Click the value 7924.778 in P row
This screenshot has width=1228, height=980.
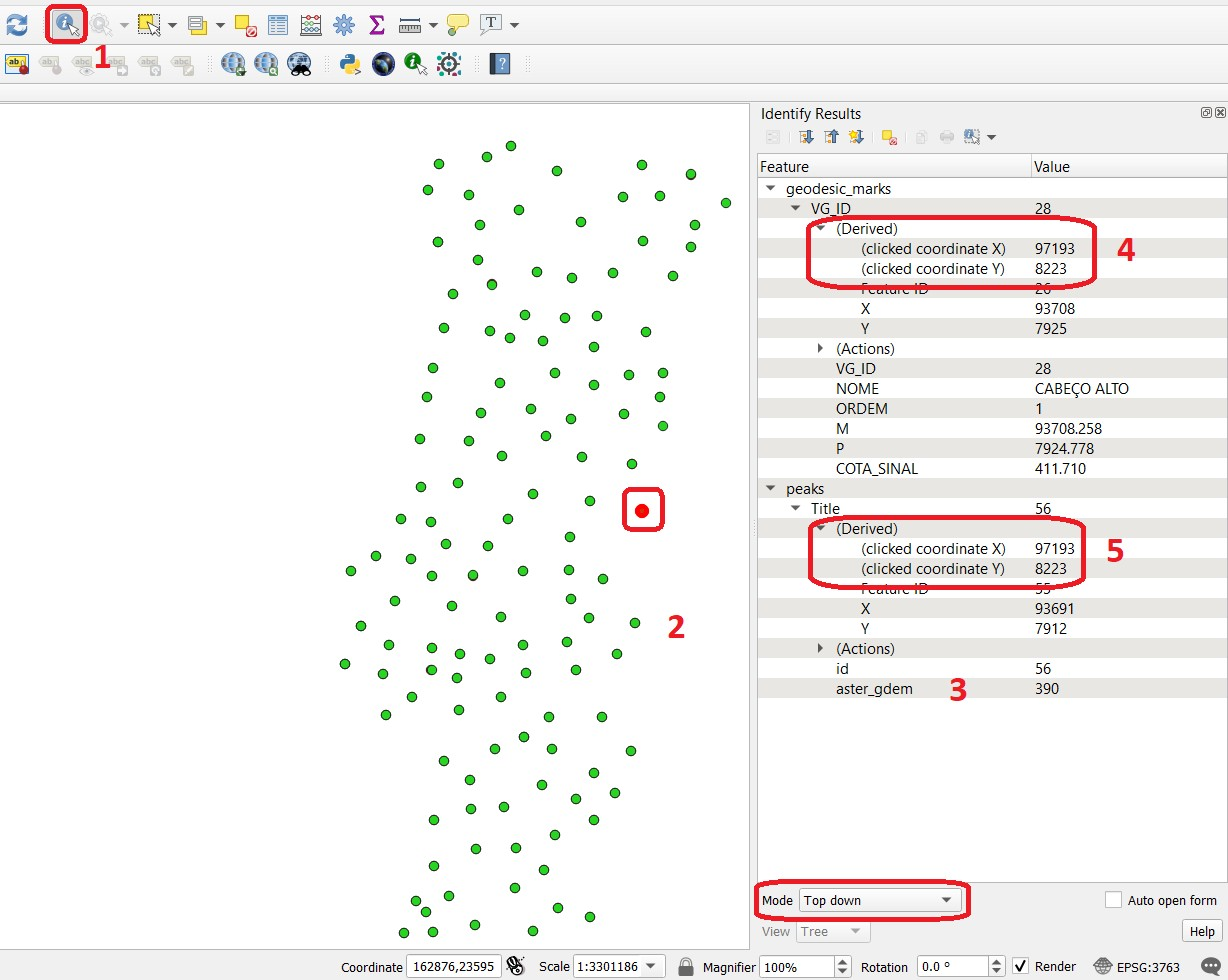click(x=1064, y=448)
